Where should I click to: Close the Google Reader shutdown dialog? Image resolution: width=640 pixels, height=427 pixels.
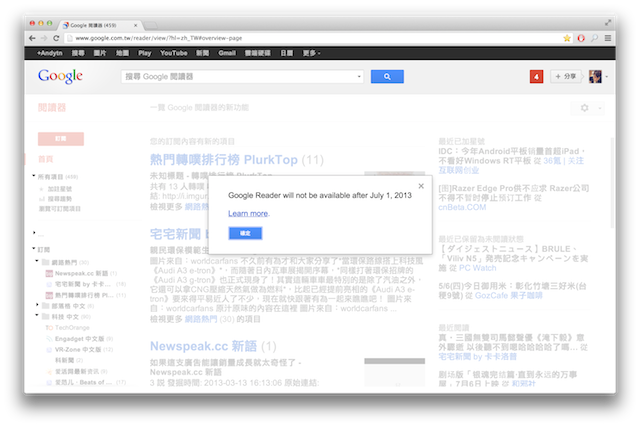coord(420,185)
